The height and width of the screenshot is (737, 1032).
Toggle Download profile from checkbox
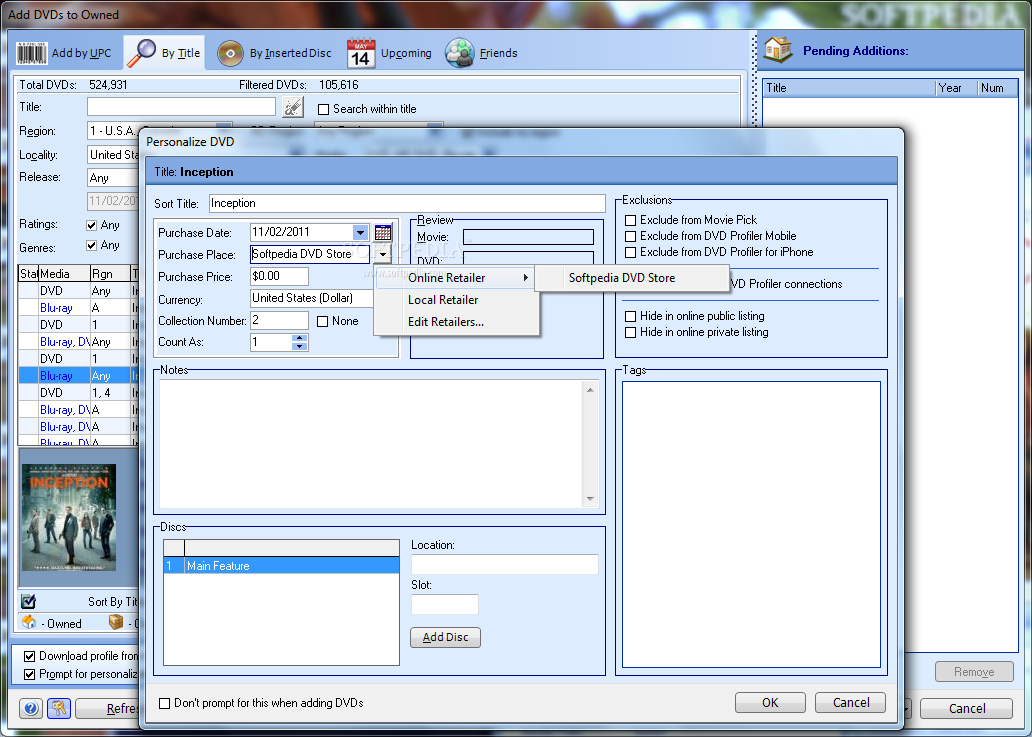[30, 656]
